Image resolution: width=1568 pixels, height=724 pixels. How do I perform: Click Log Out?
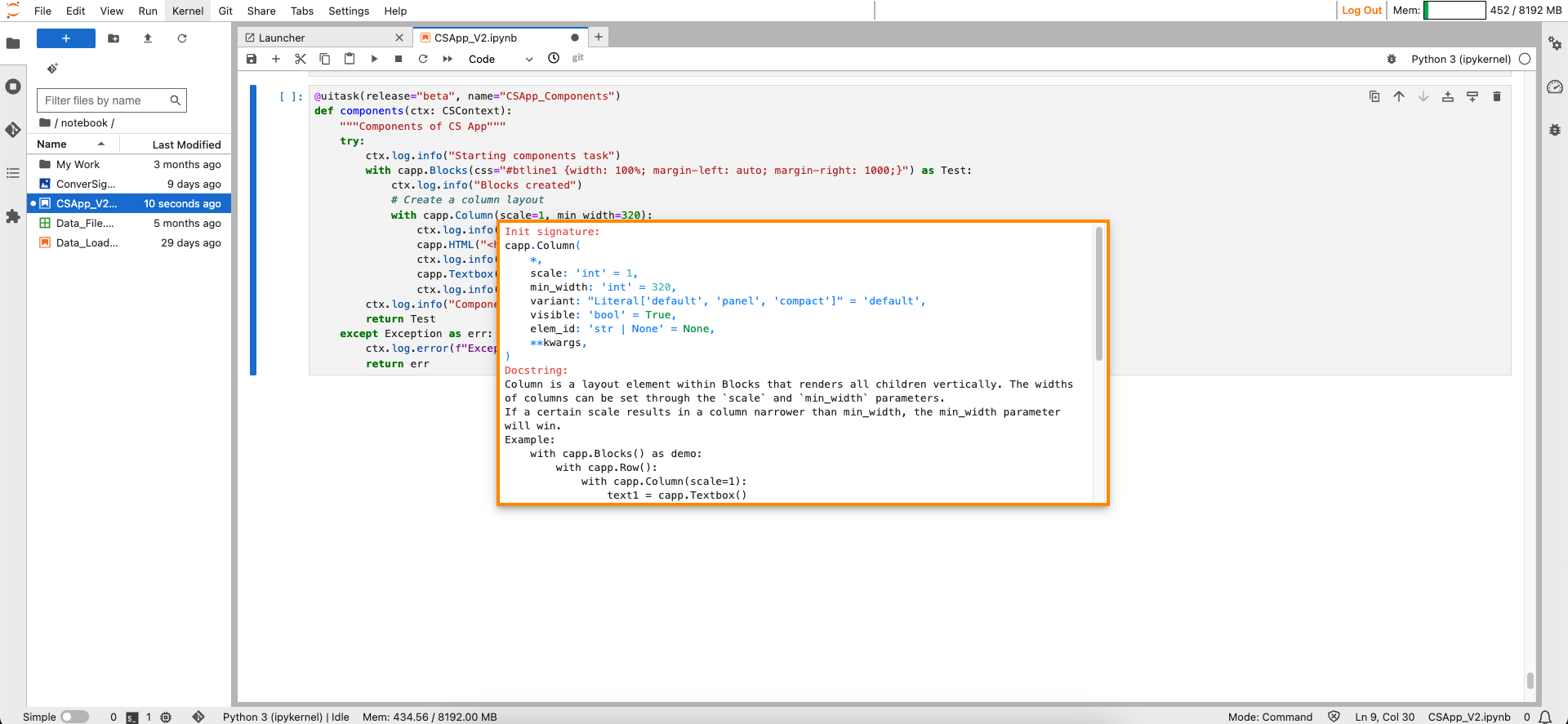click(1361, 11)
